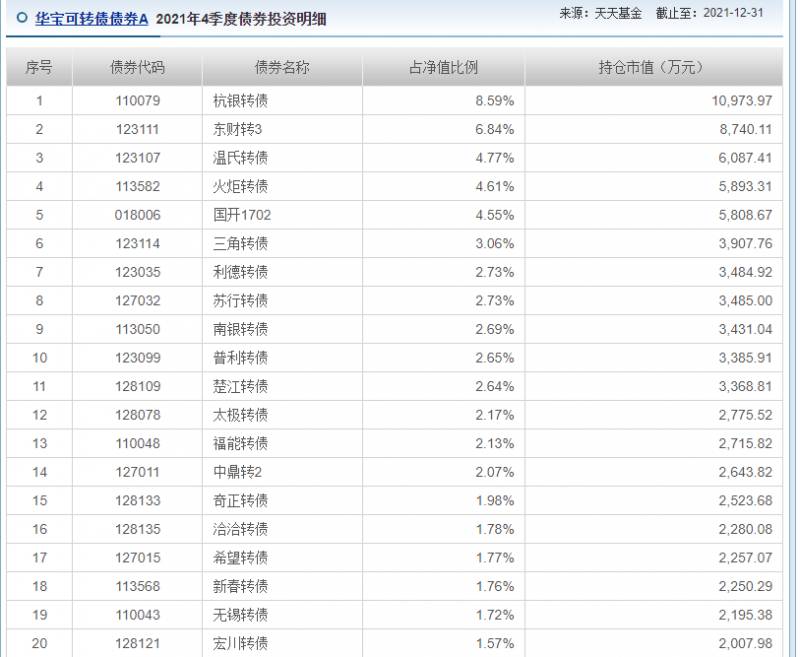Select bond name 希望转债
This screenshot has height=657, width=800.
240,558
